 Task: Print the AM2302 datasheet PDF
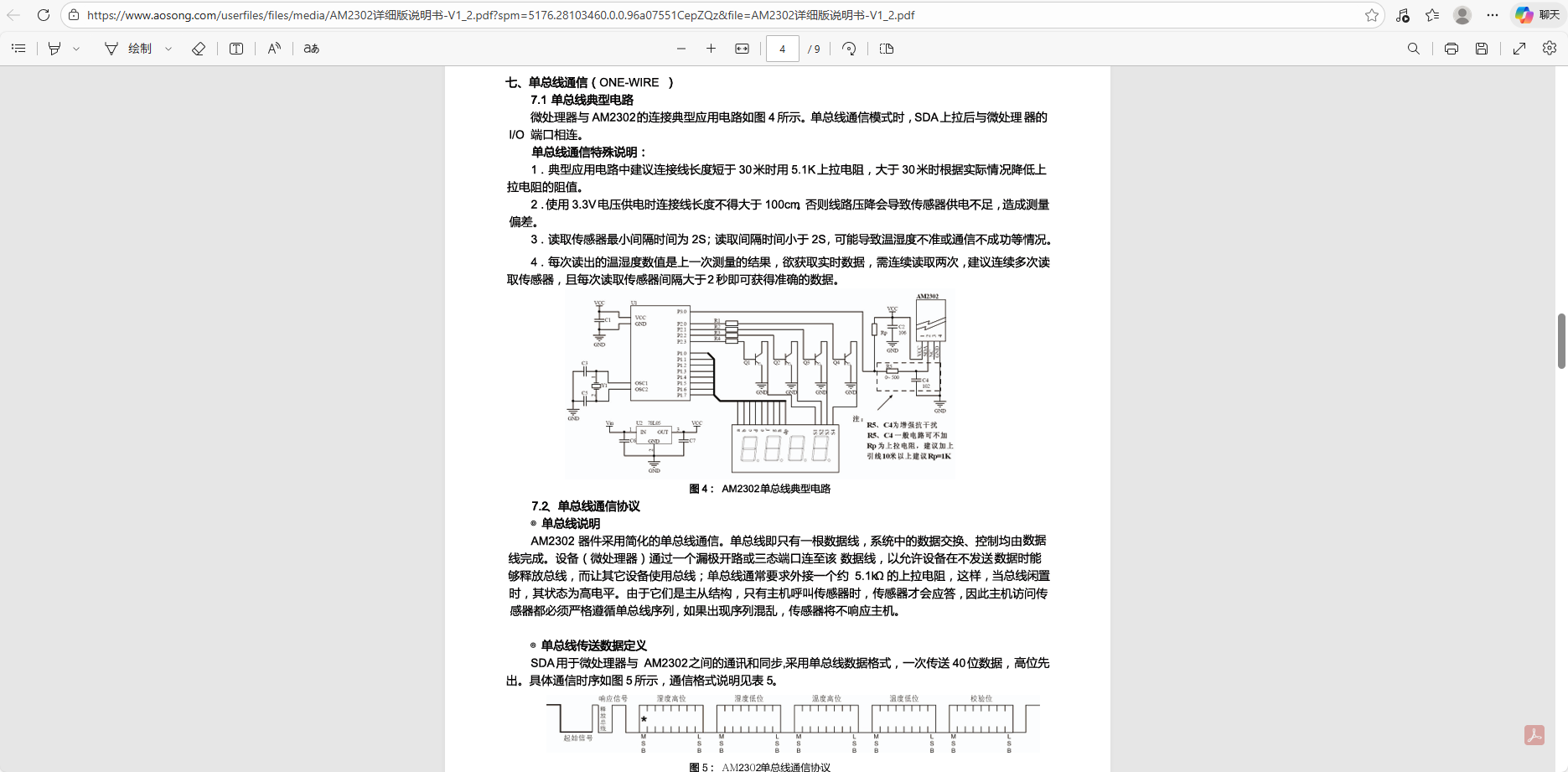1451,48
